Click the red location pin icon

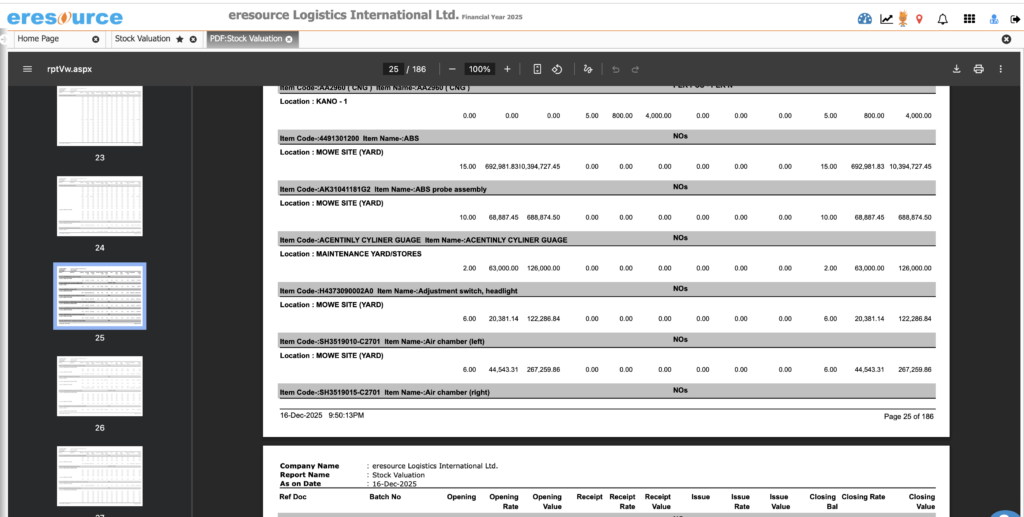pyautogui.click(x=918, y=18)
